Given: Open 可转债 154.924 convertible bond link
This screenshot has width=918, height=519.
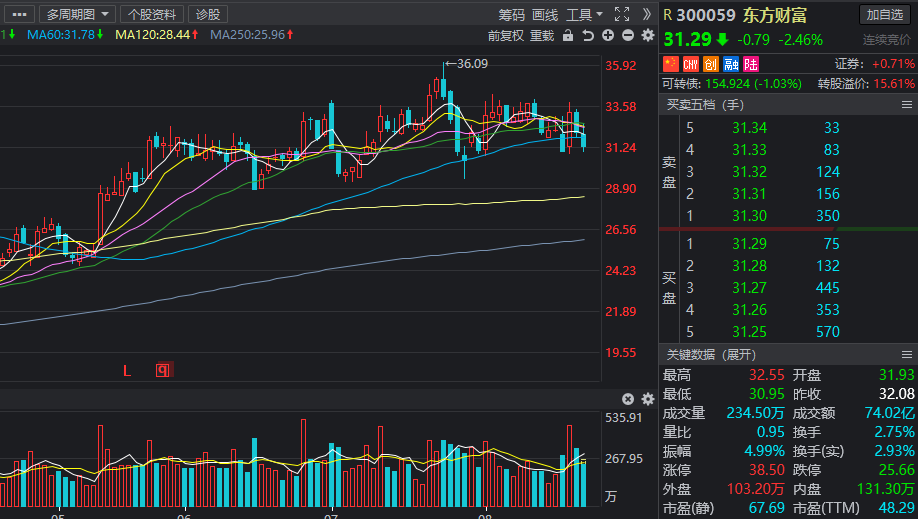Looking at the screenshot, I should click(732, 84).
